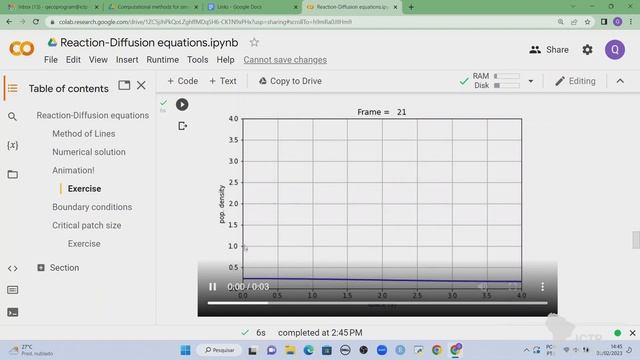Go to Animation! section

[73, 170]
